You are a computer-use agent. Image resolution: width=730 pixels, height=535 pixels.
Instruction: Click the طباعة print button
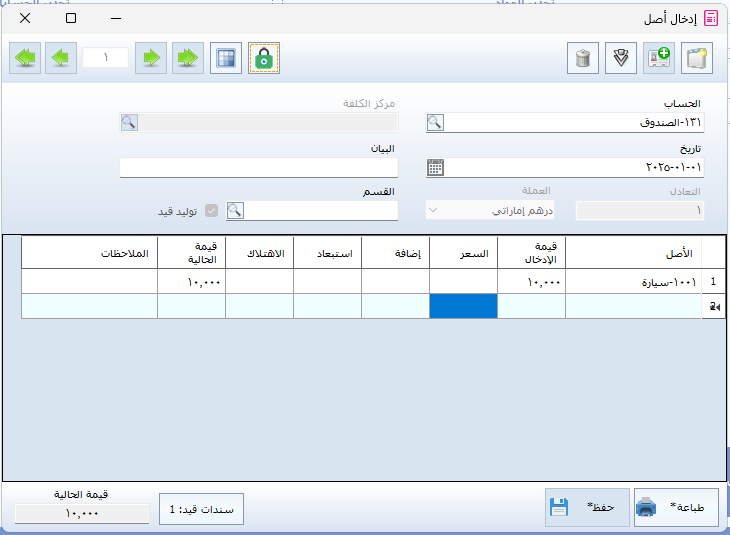pyautogui.click(x=677, y=507)
